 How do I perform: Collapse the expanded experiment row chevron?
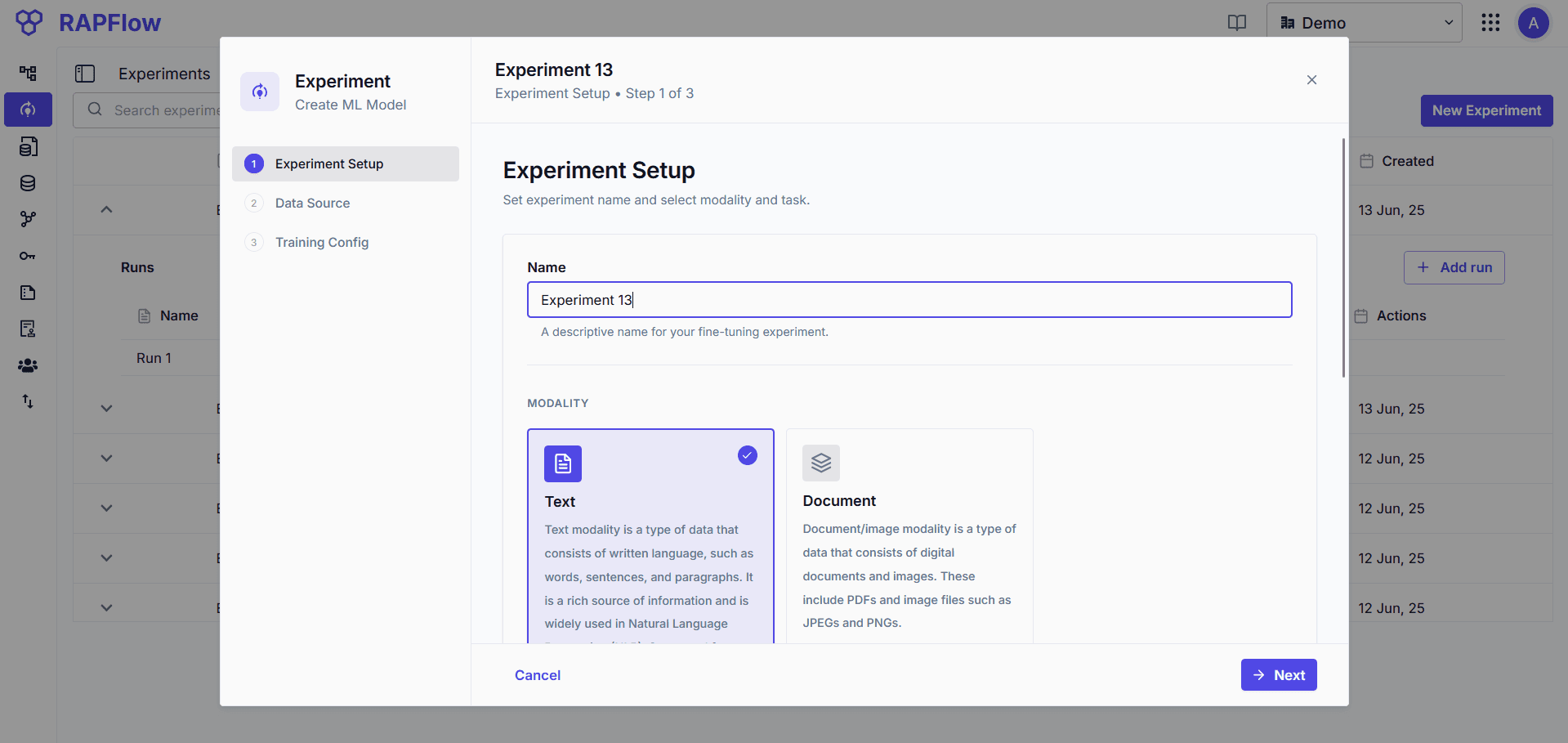pyautogui.click(x=105, y=209)
